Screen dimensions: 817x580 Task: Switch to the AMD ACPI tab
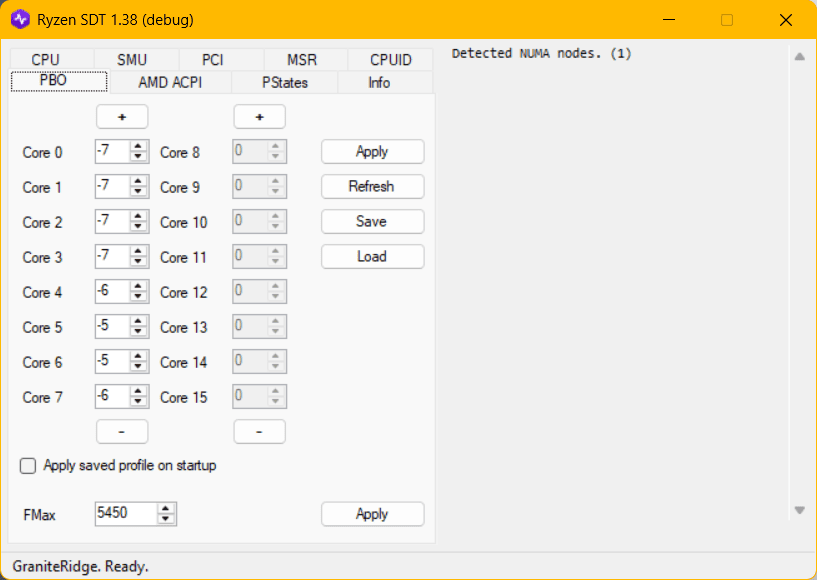pyautogui.click(x=170, y=83)
